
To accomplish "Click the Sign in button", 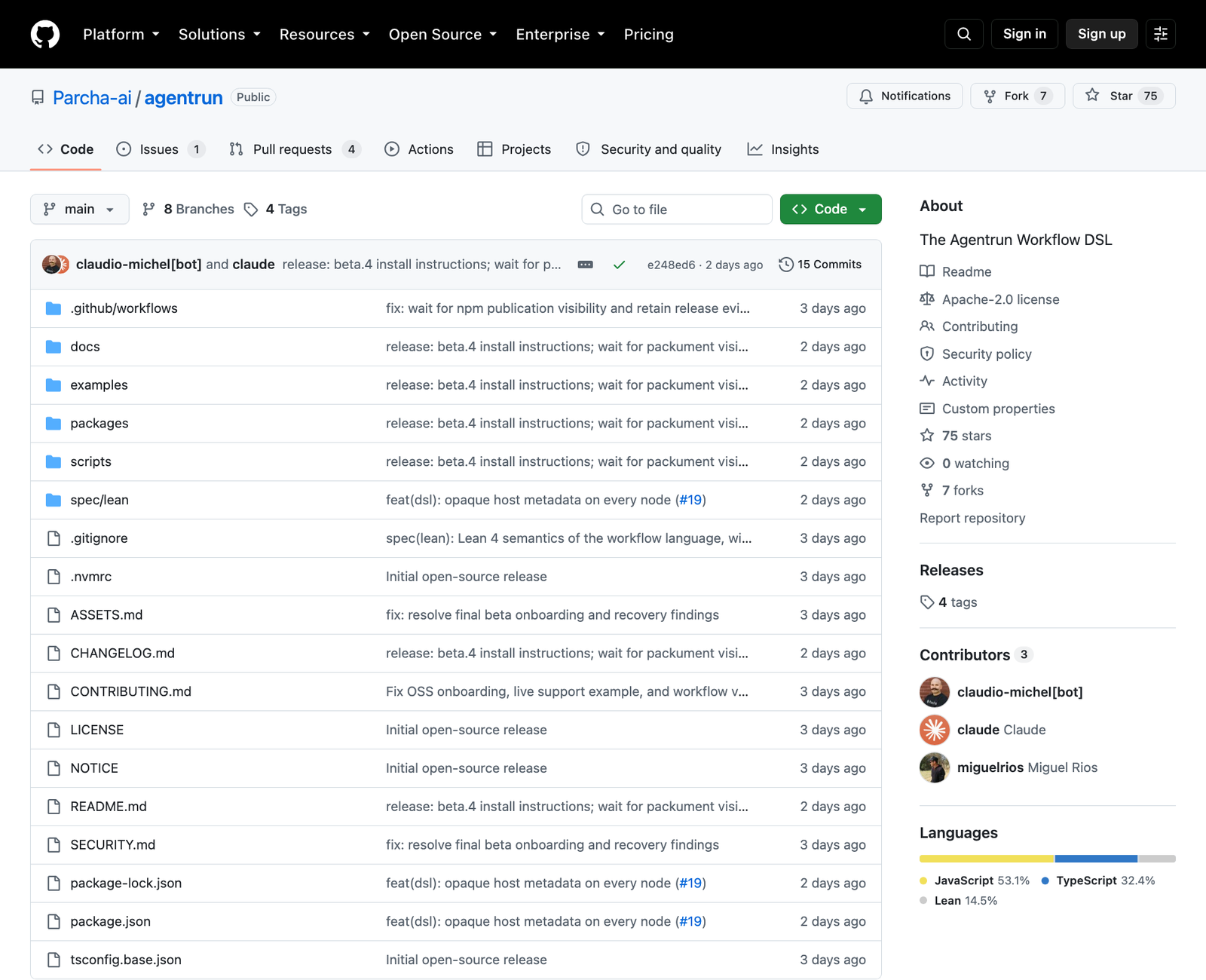I will point(1024,34).
